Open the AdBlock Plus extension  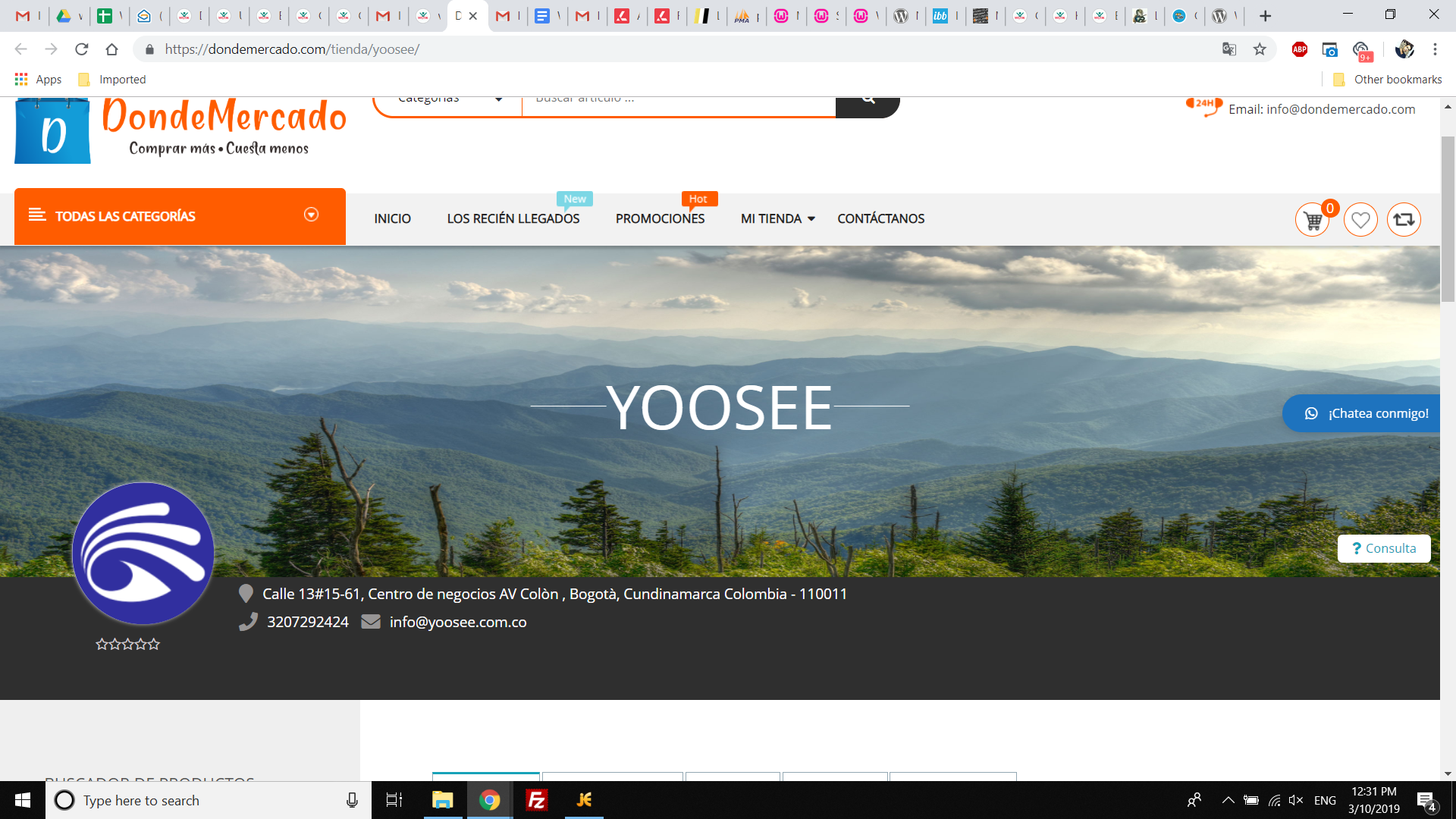click(x=1300, y=49)
